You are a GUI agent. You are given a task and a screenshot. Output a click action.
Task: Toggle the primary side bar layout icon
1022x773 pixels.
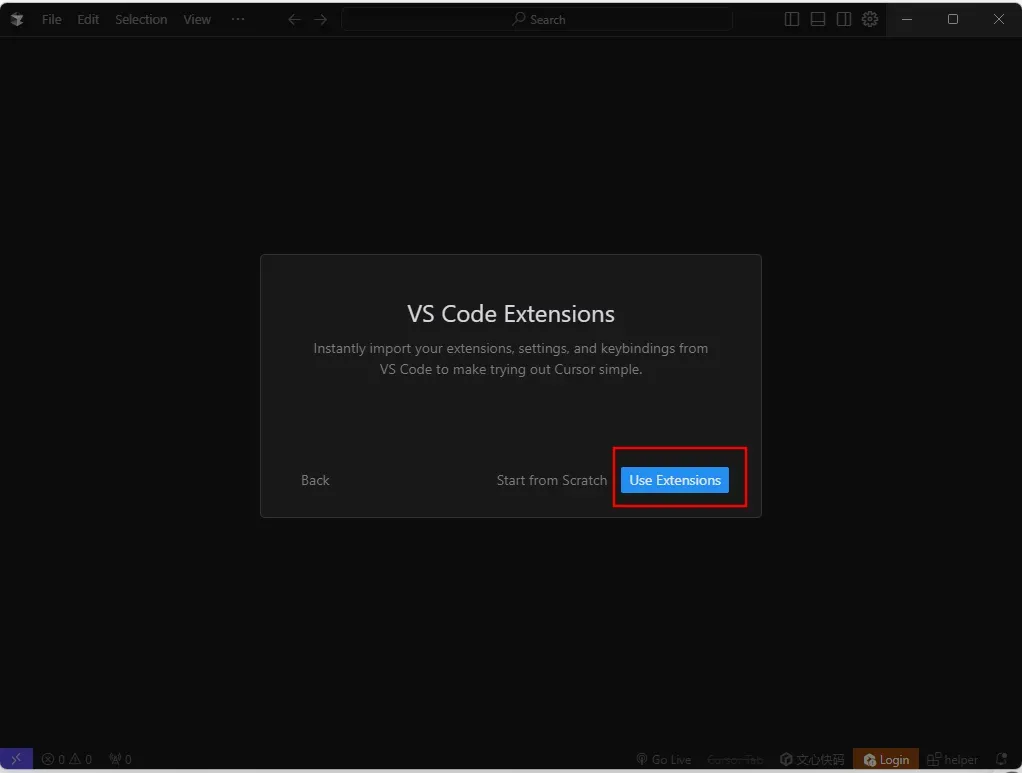pos(791,19)
